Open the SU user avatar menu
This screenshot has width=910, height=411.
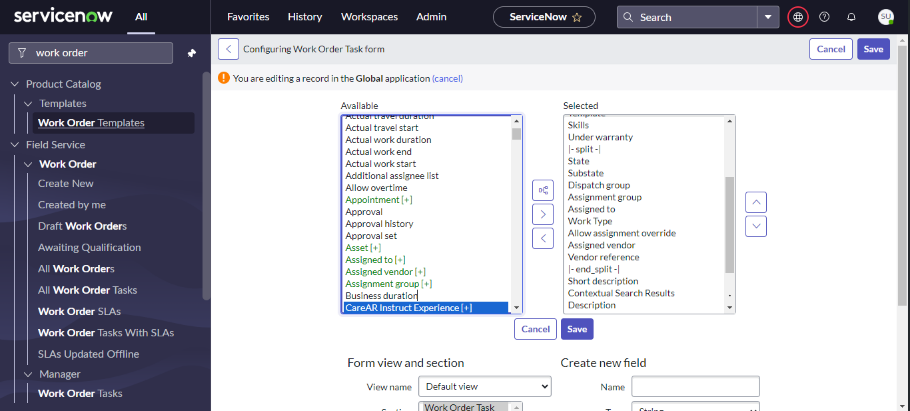[x=886, y=17]
